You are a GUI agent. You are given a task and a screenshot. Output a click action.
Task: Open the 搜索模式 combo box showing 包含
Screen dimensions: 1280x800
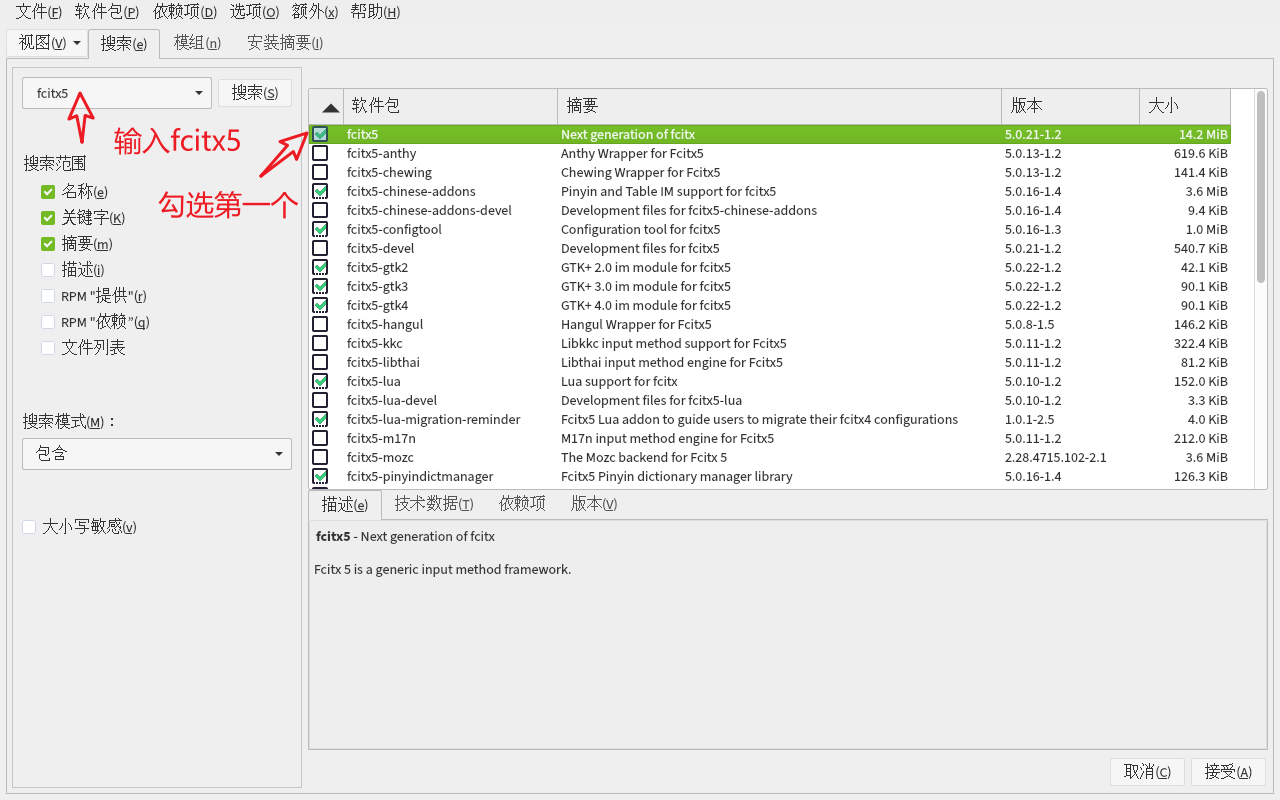(157, 454)
